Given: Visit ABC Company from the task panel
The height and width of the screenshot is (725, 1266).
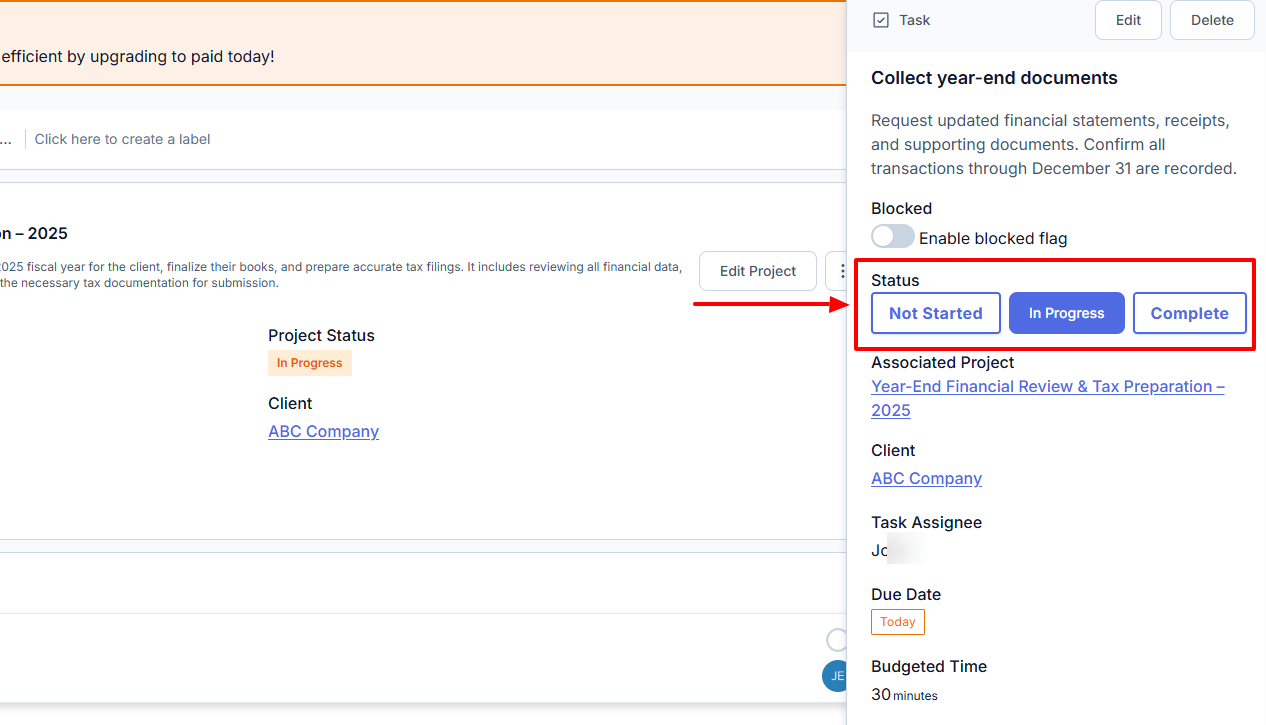Looking at the screenshot, I should (x=926, y=478).
